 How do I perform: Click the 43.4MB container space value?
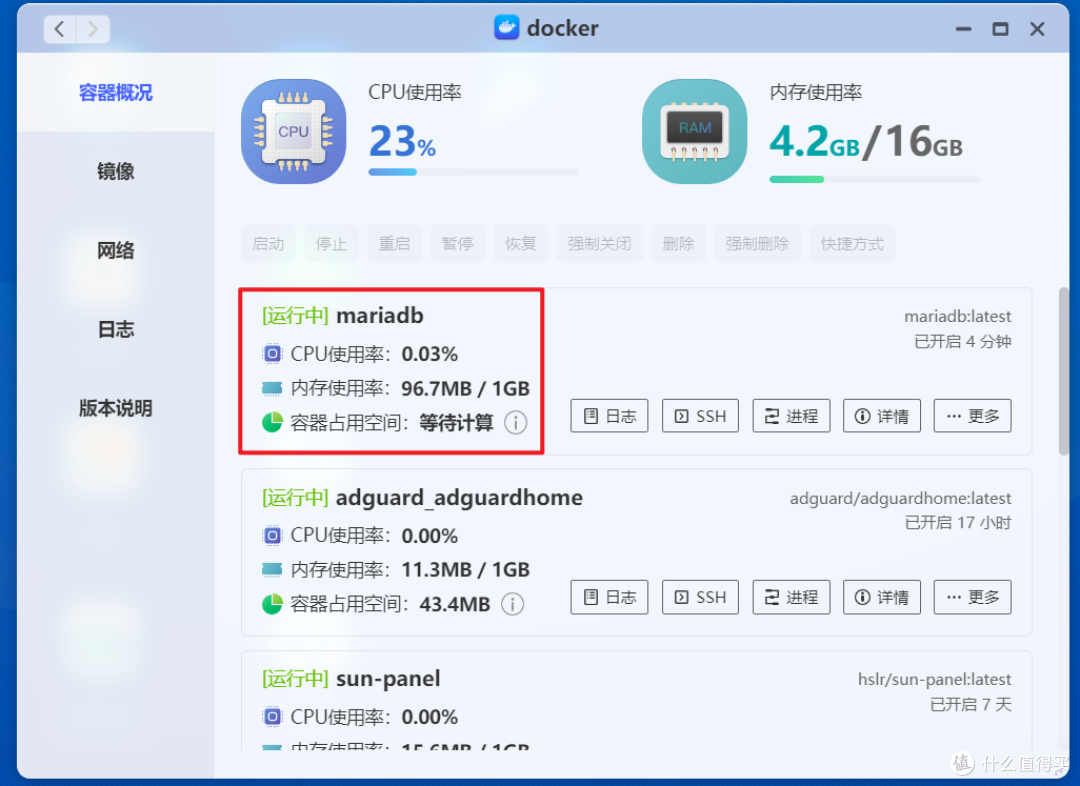455,604
